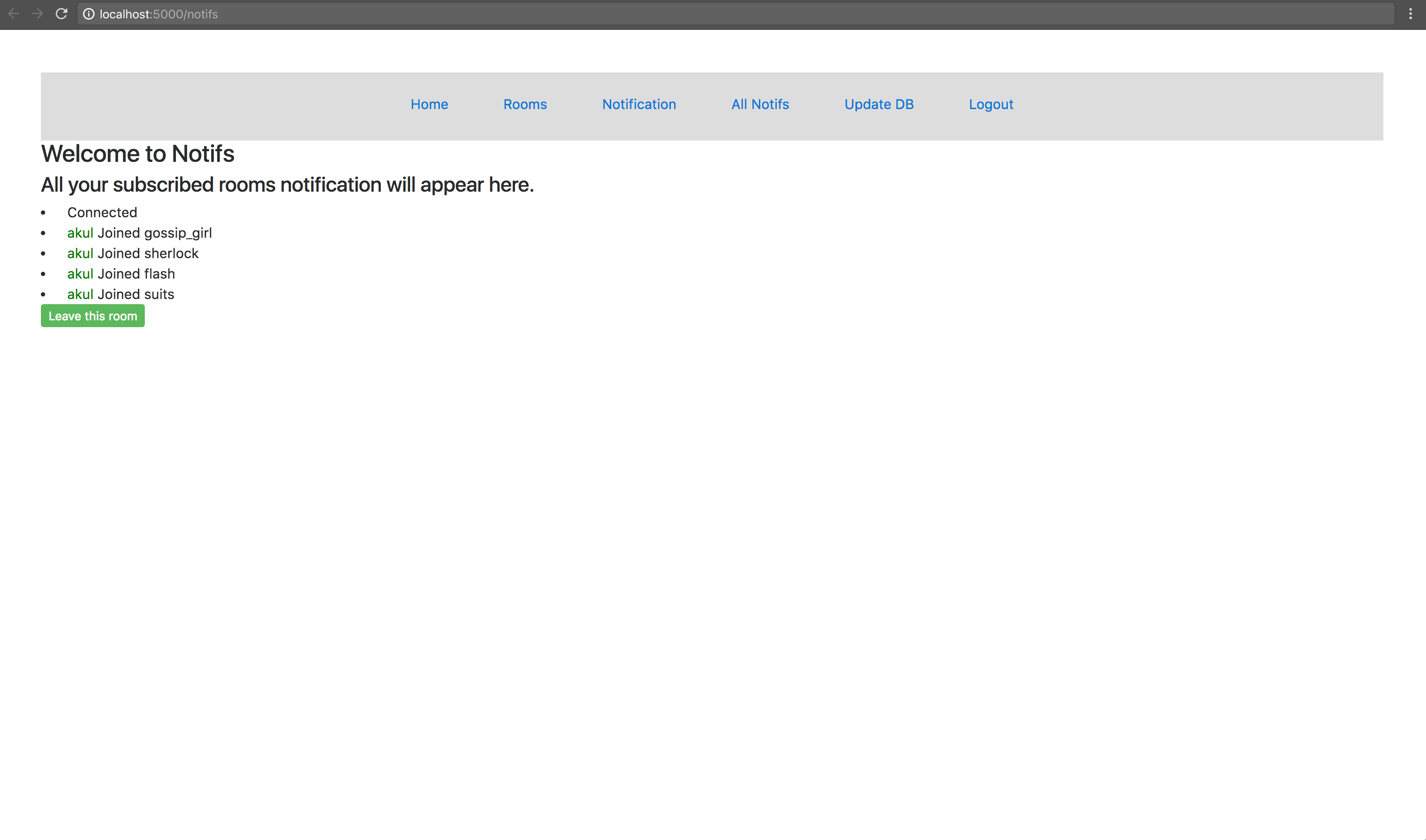Open the Rooms nav link
Image resolution: width=1426 pixels, height=840 pixels.
pyautogui.click(x=525, y=104)
